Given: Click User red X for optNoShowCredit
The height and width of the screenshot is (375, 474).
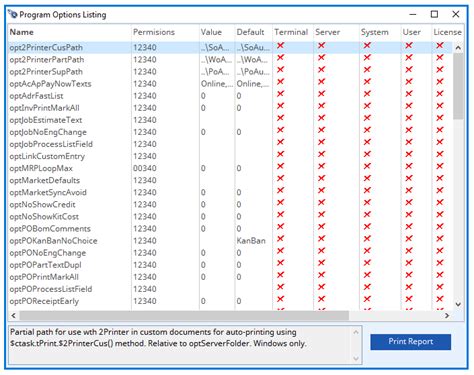Looking at the screenshot, I should coord(409,202).
